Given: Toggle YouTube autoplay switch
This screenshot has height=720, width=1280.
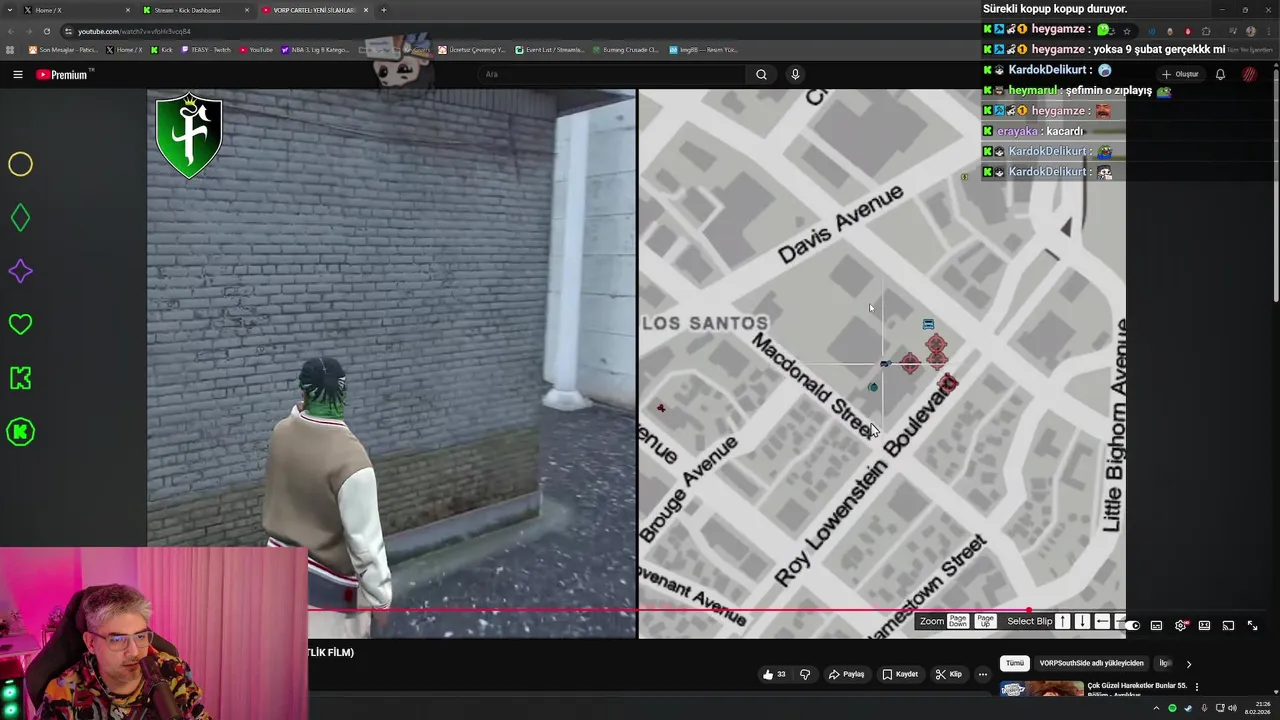Looking at the screenshot, I should tap(1132, 626).
